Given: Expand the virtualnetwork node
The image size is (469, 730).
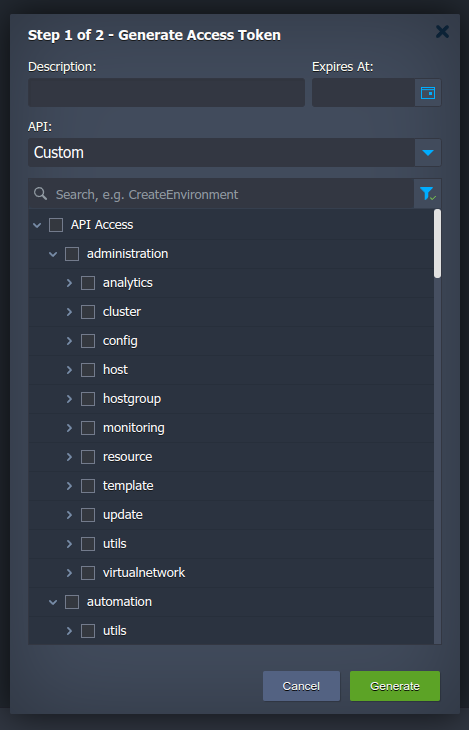Looking at the screenshot, I should pyautogui.click(x=69, y=573).
